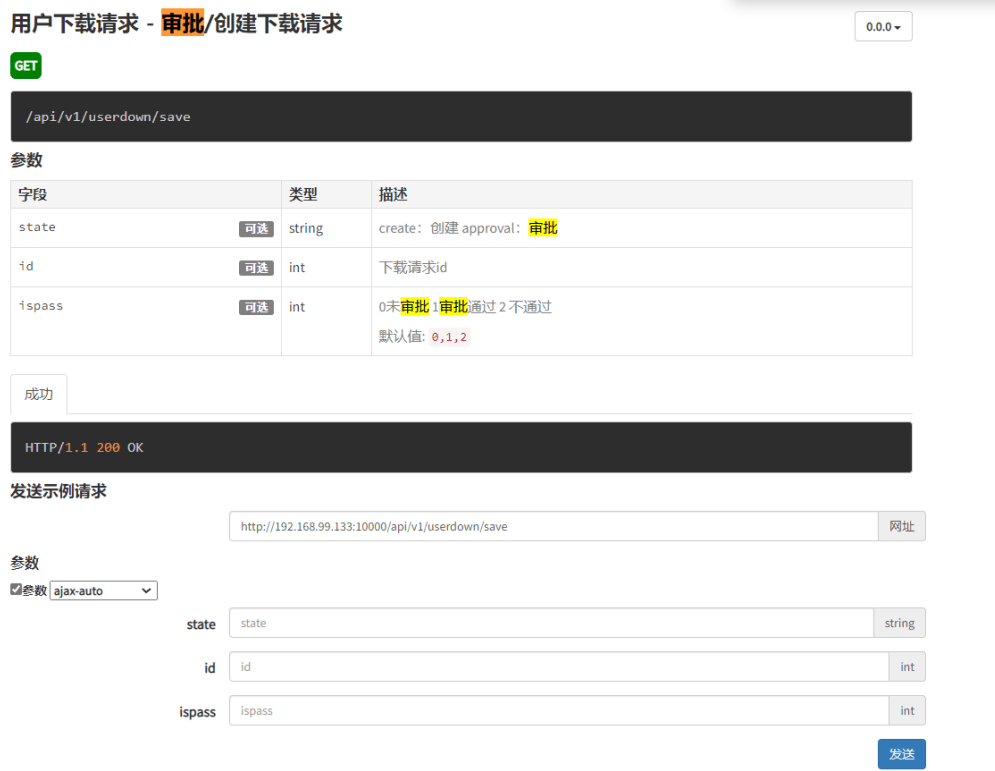Viewport: 995px width, 771px height.
Task: Click into the id input field
Action: [558, 667]
